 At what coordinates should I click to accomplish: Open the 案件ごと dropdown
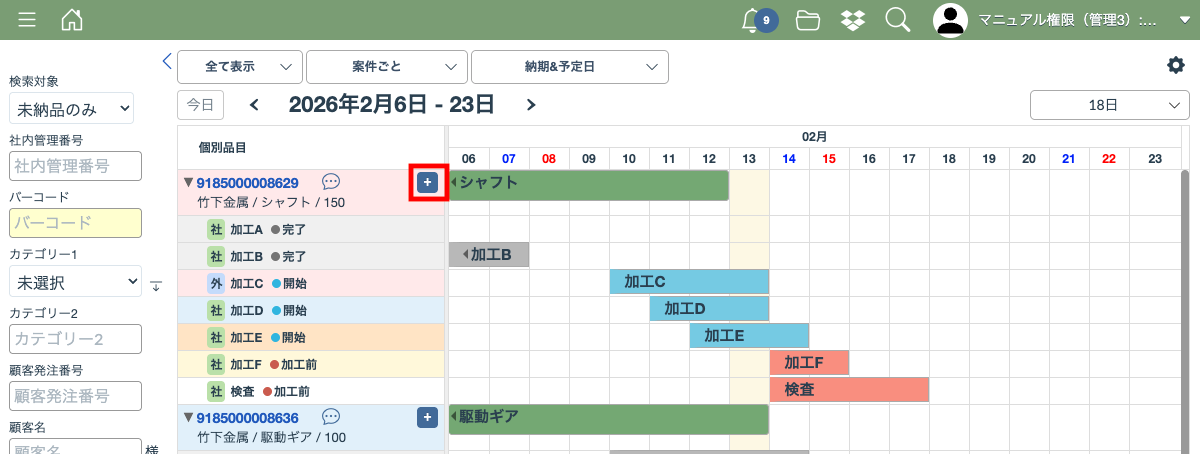pyautogui.click(x=387, y=67)
